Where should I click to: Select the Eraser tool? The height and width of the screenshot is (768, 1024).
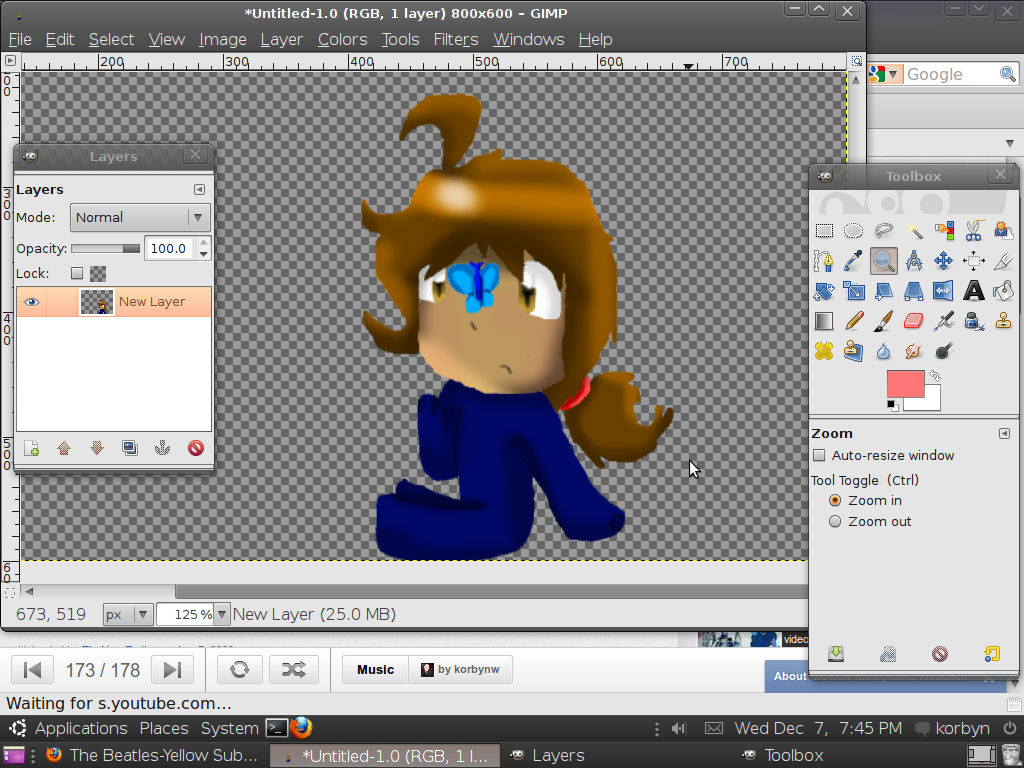(x=914, y=321)
